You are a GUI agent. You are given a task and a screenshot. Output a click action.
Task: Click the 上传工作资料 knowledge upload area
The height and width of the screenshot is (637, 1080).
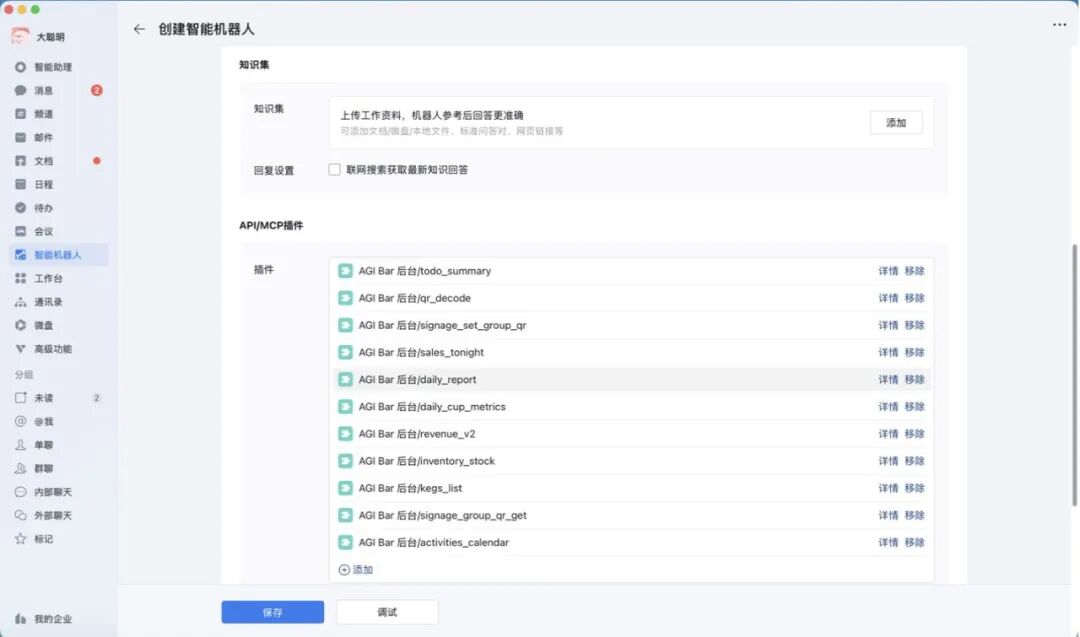coord(632,123)
